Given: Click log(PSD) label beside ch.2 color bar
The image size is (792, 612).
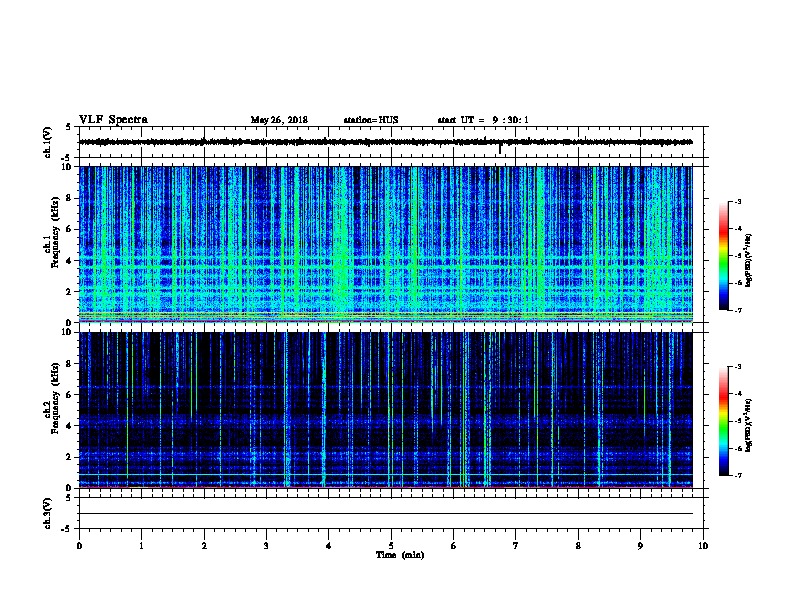Looking at the screenshot, I should [748, 425].
